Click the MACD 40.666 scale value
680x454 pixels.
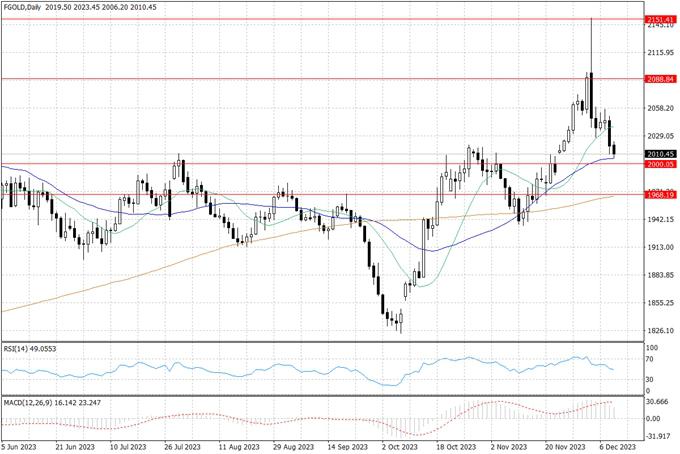[x=656, y=400]
